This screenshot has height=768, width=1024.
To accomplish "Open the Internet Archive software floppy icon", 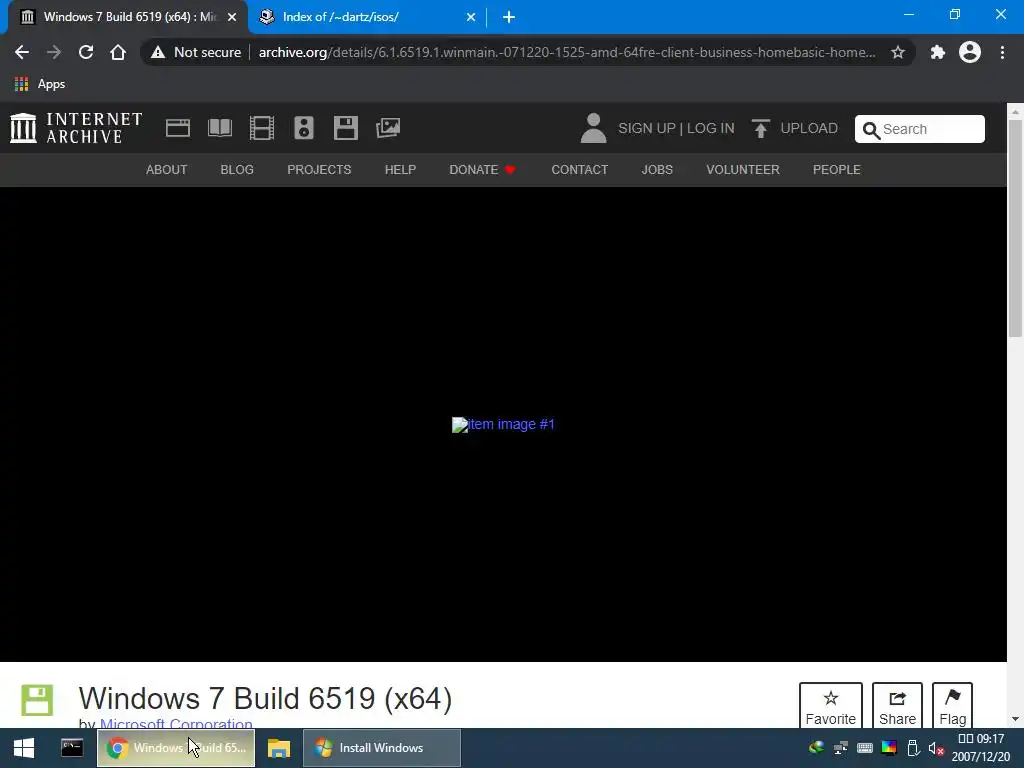I will click(x=345, y=128).
